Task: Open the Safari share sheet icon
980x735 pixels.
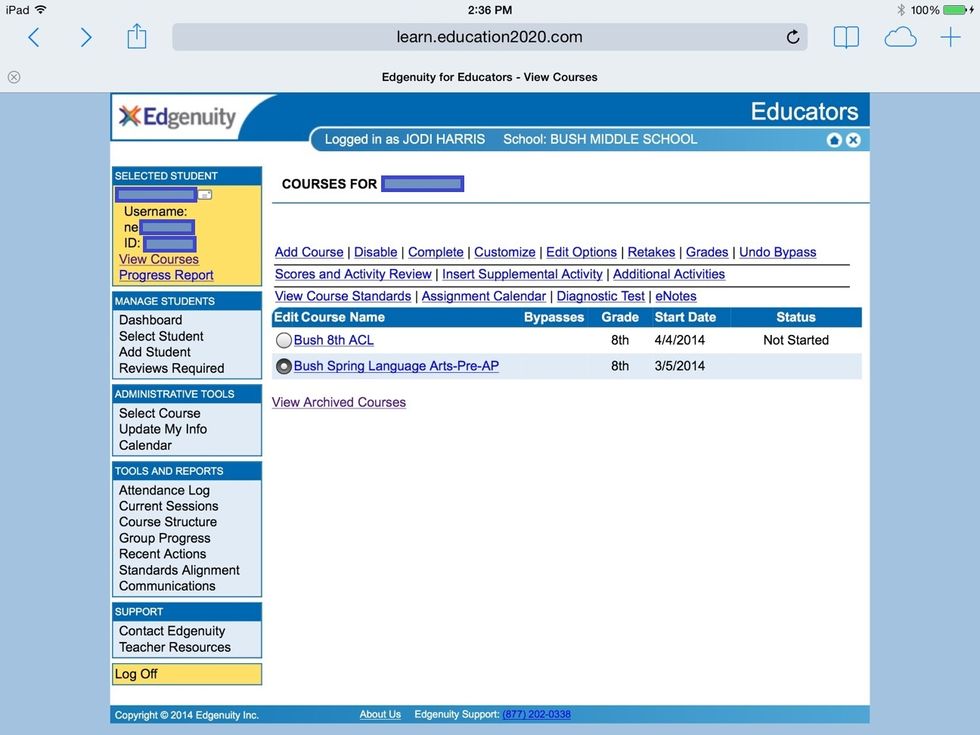Action: click(136, 36)
